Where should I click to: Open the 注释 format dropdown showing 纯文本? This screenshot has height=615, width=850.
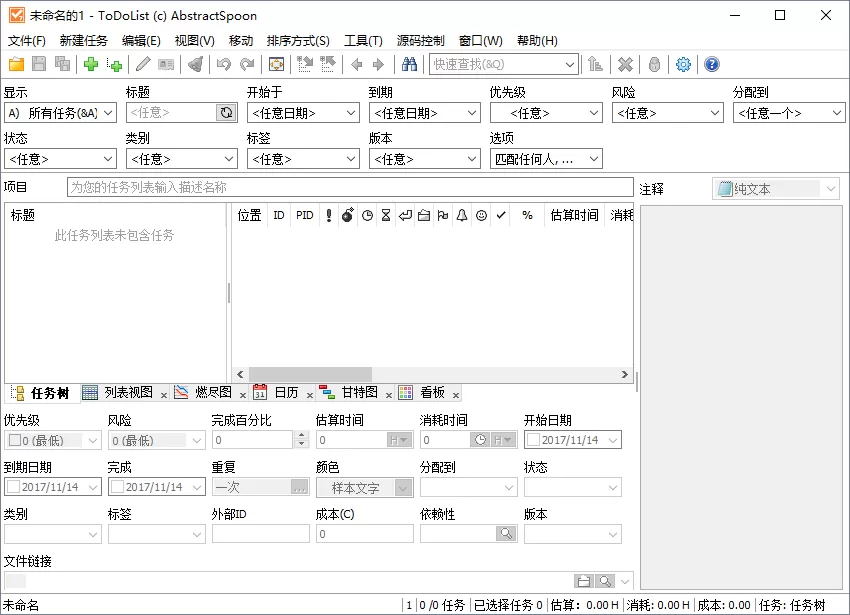click(x=830, y=189)
